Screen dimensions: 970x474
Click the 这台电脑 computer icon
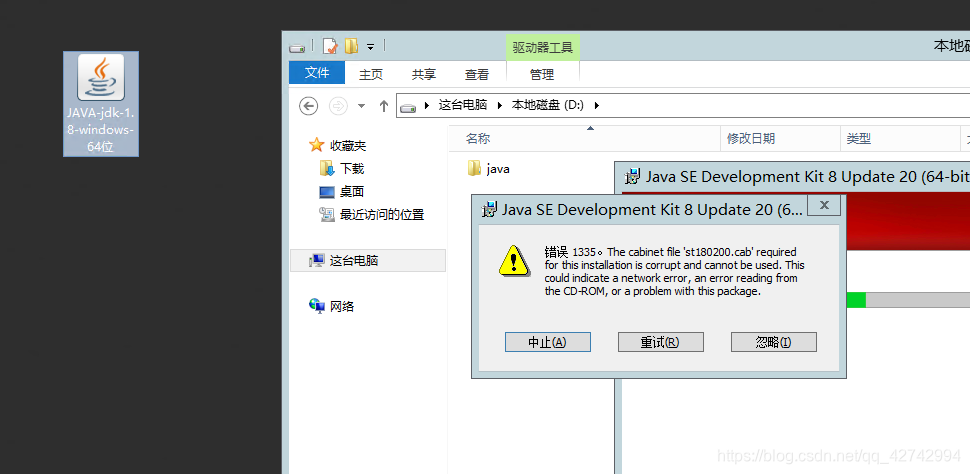(317, 261)
